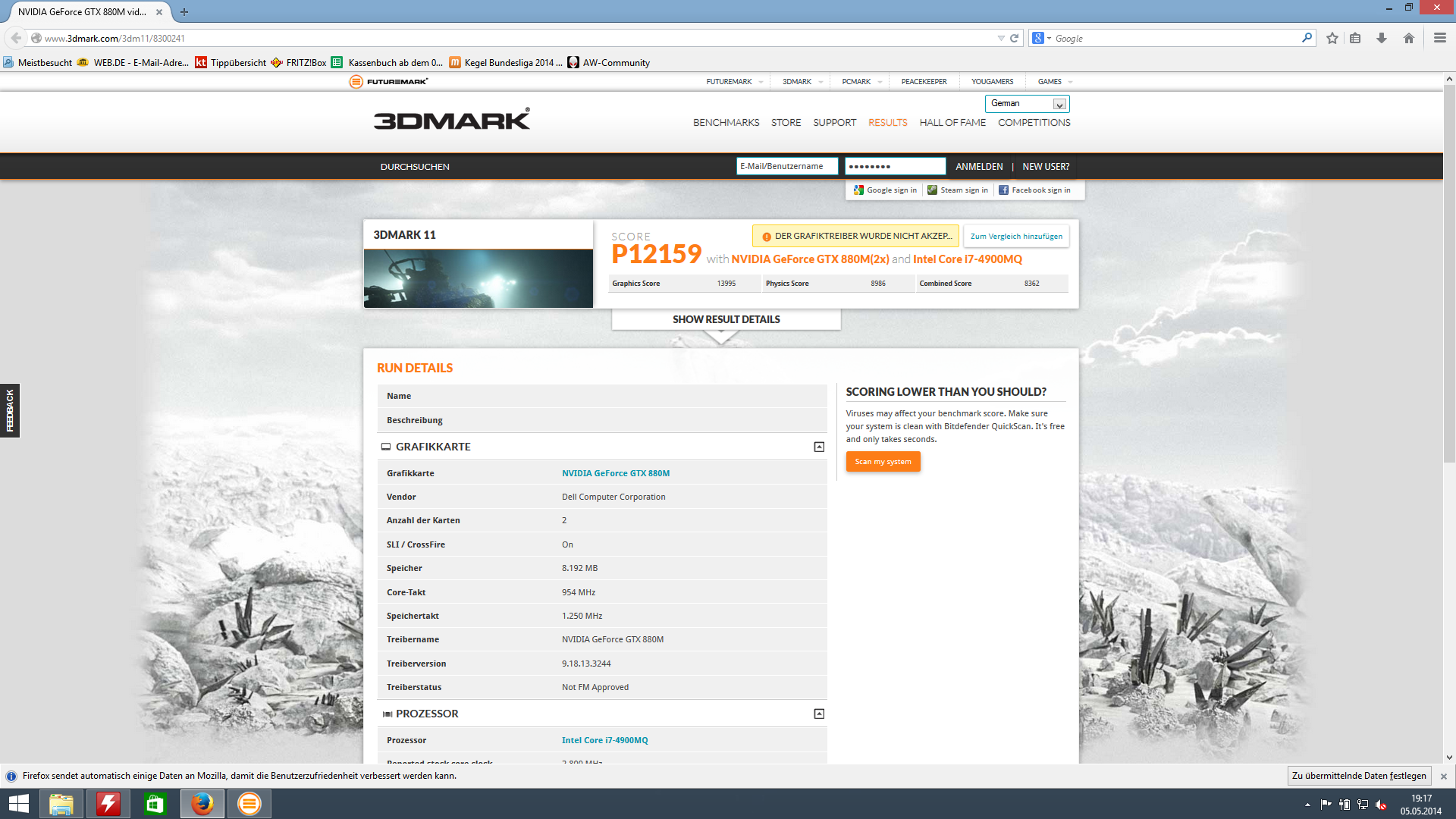1456x819 pixels.
Task: Open the RESULTS menu item
Action: 887,122
